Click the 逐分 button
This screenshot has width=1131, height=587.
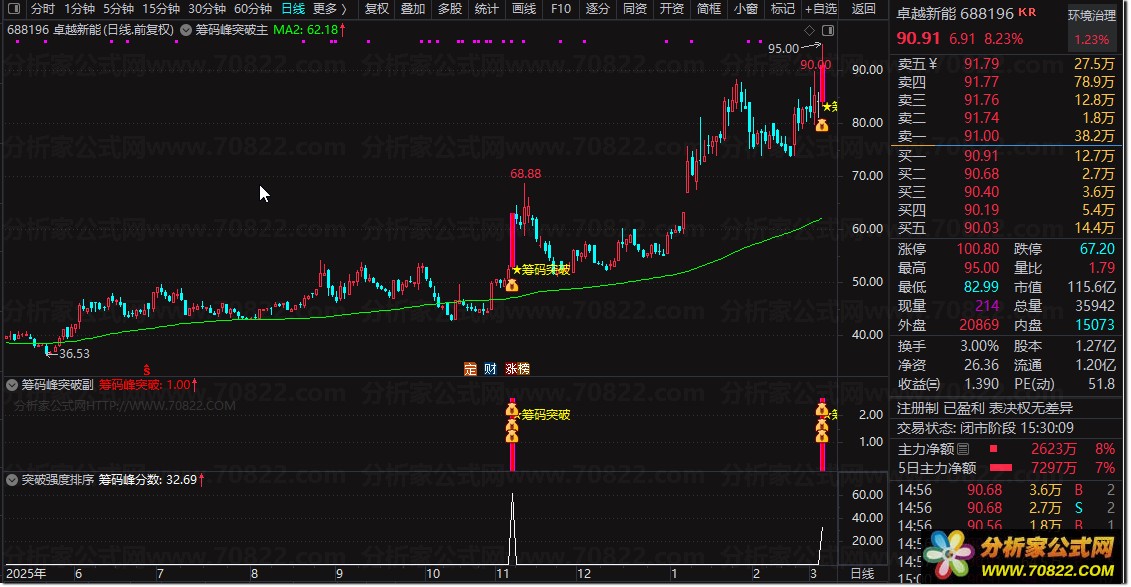(x=597, y=9)
